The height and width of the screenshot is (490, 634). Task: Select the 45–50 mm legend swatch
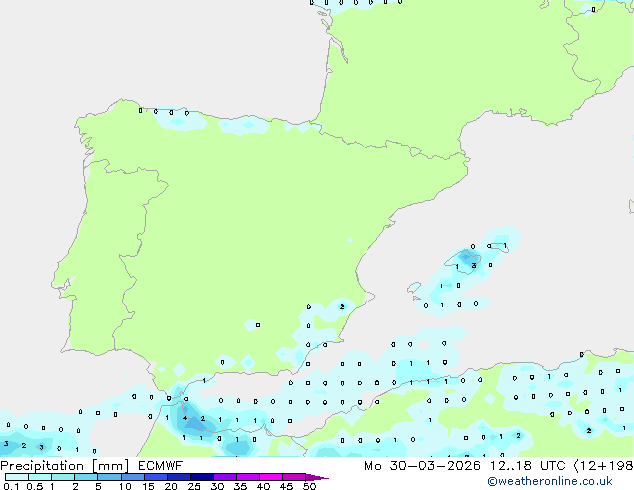pyautogui.click(x=294, y=477)
